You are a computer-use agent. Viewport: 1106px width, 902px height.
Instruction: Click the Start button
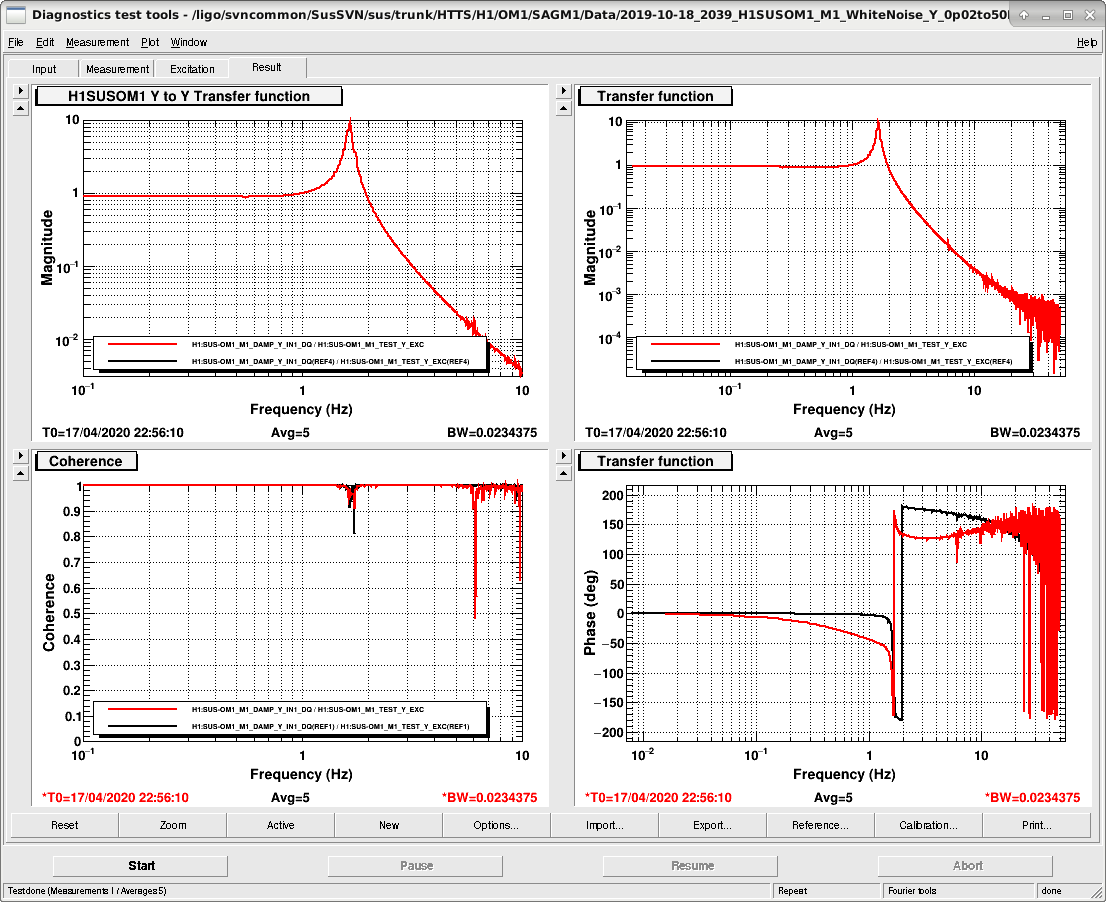(141, 866)
